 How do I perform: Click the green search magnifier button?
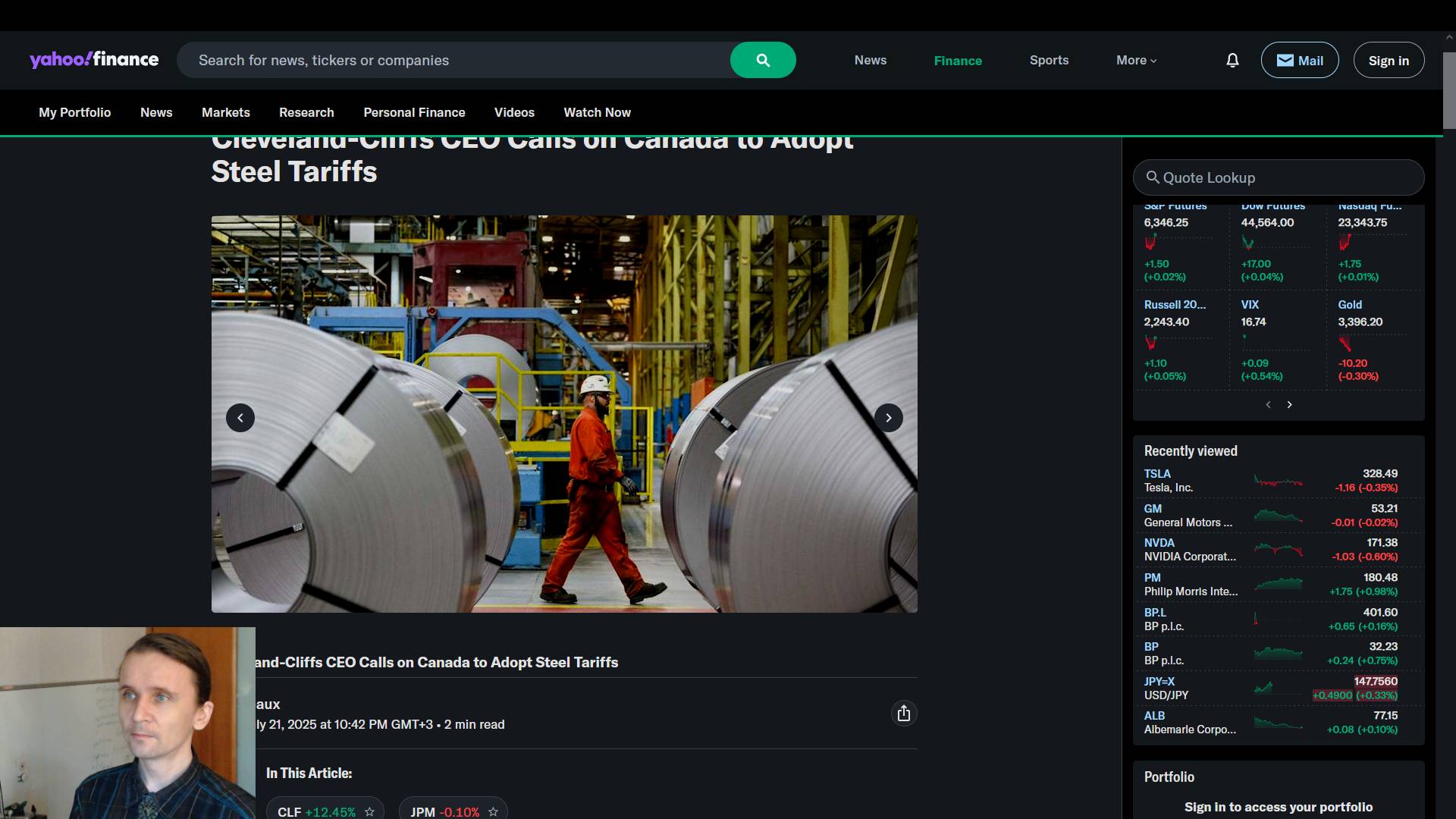[762, 60]
